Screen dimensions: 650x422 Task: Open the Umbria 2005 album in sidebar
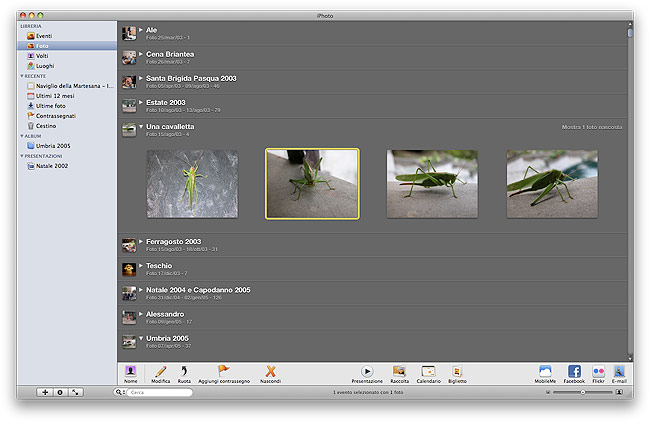coord(49,146)
